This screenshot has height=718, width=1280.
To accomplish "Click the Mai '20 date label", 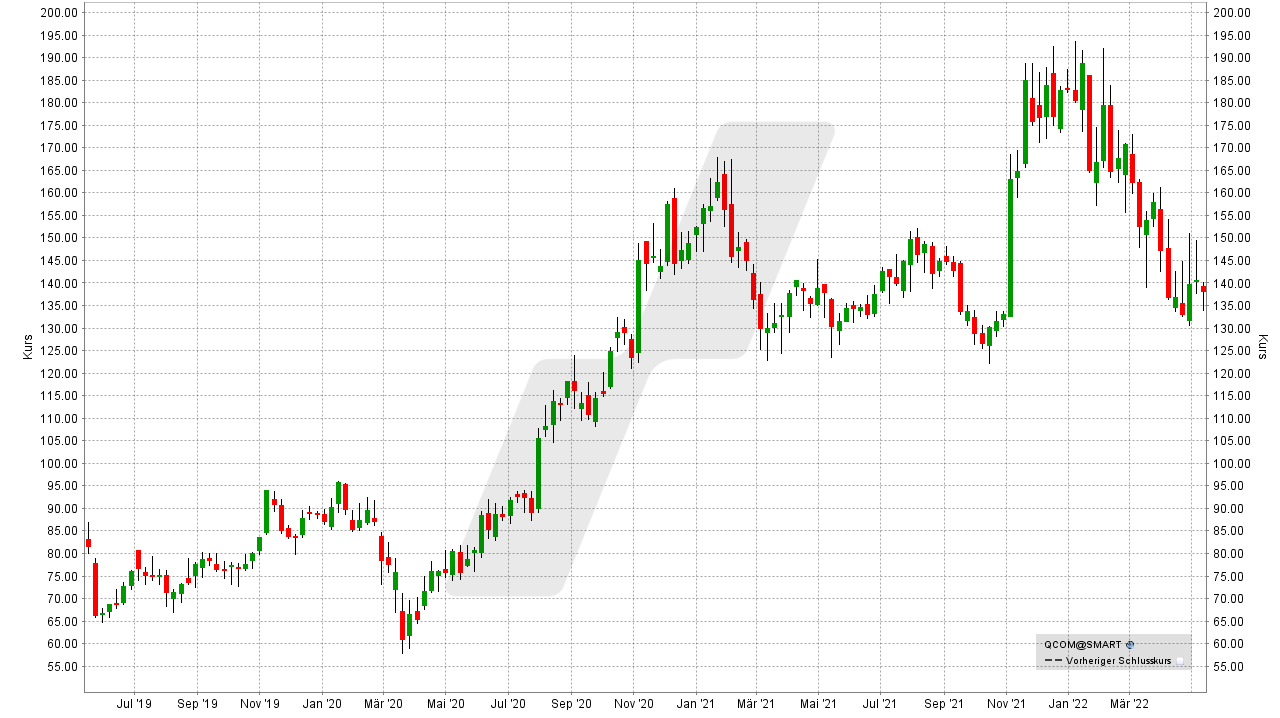I will [x=445, y=704].
